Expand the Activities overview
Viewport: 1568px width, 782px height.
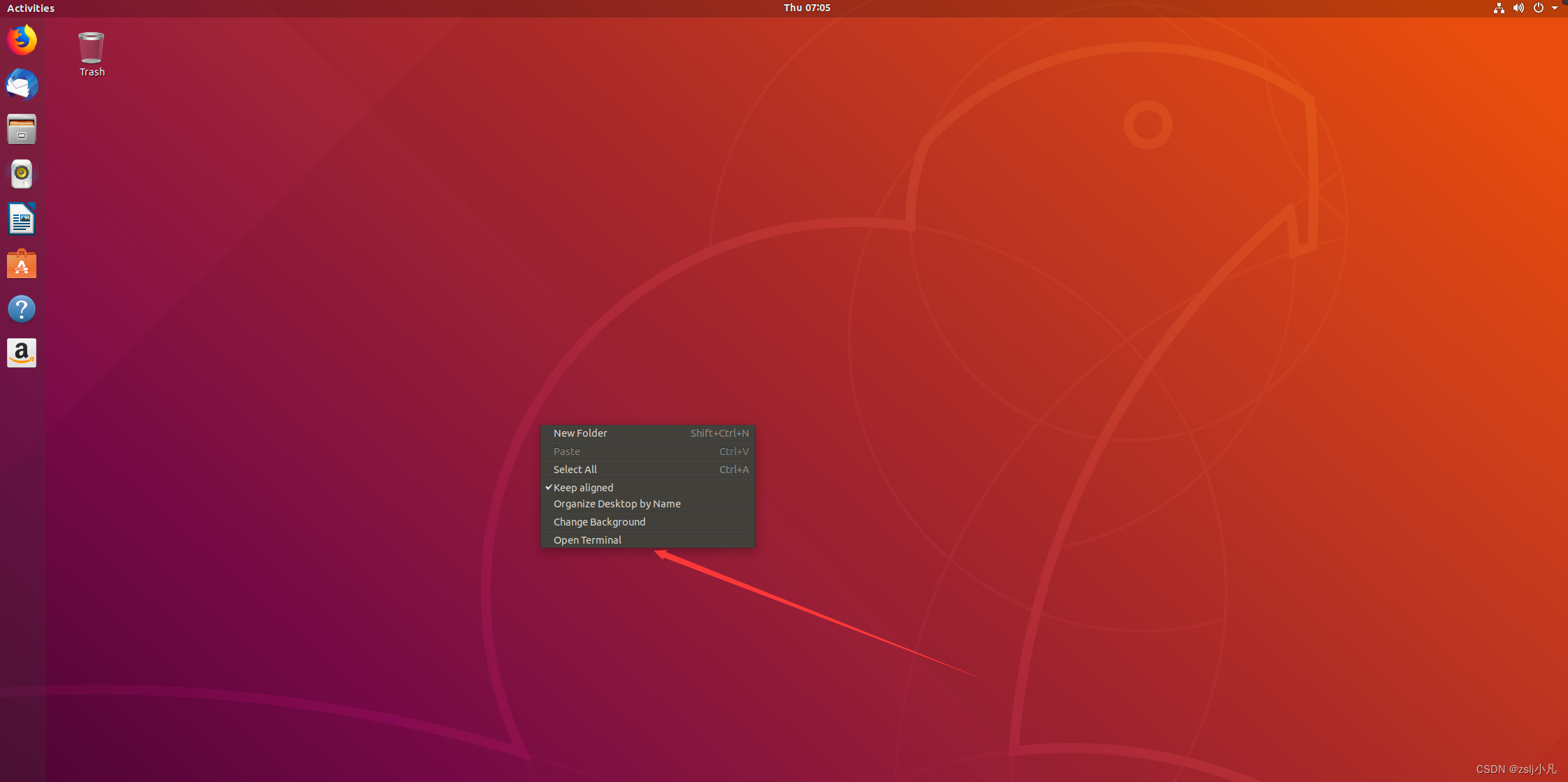click(29, 8)
